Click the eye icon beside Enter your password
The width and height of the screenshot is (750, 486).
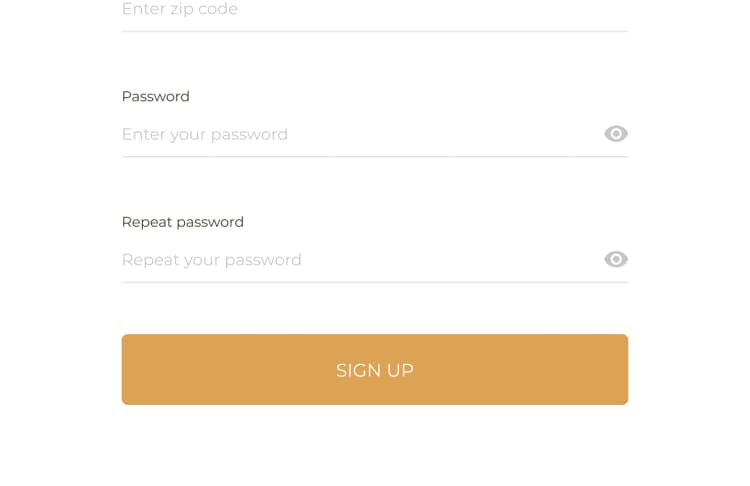point(616,134)
